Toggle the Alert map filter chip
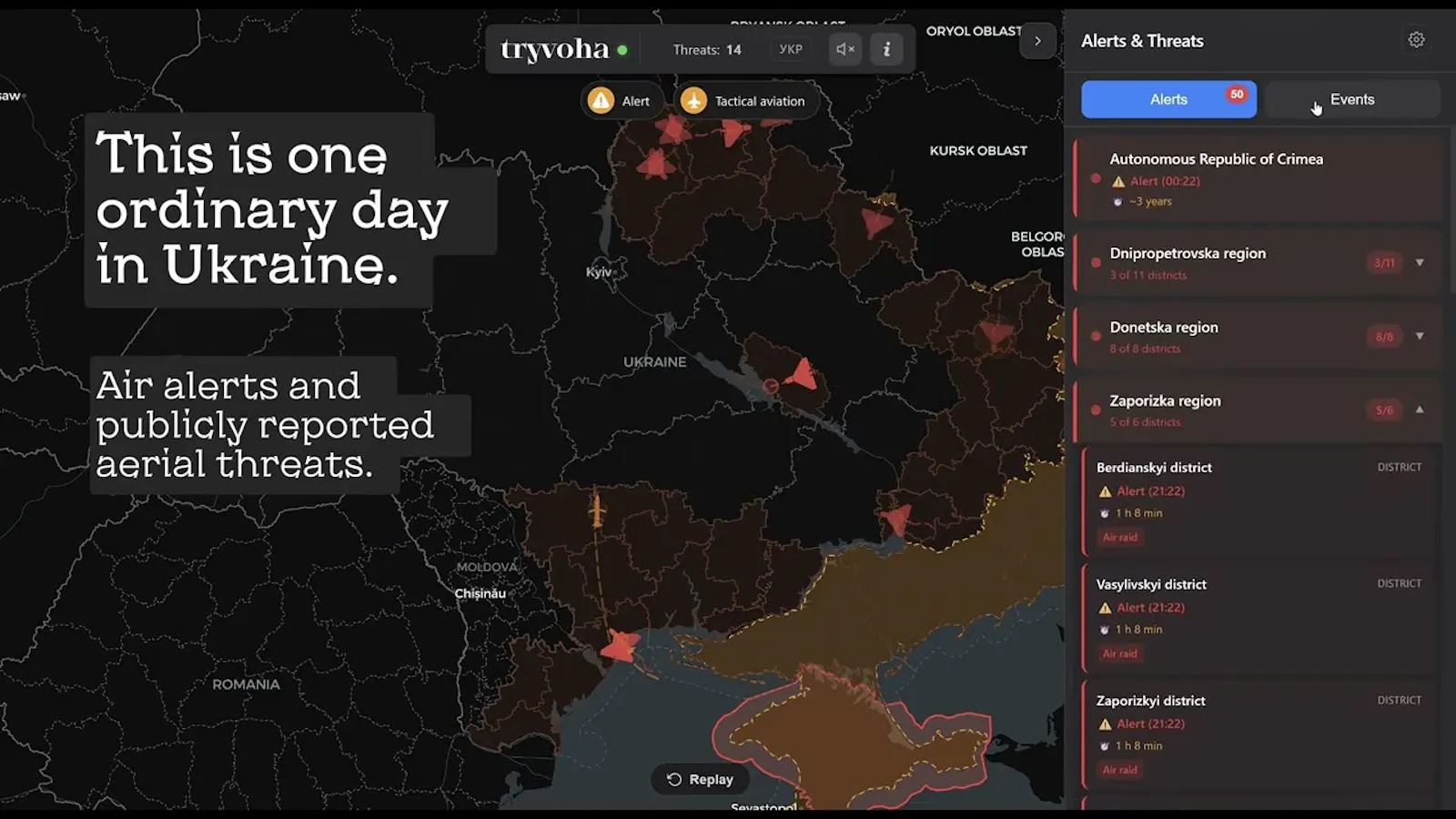The image size is (1456, 819). click(x=622, y=101)
